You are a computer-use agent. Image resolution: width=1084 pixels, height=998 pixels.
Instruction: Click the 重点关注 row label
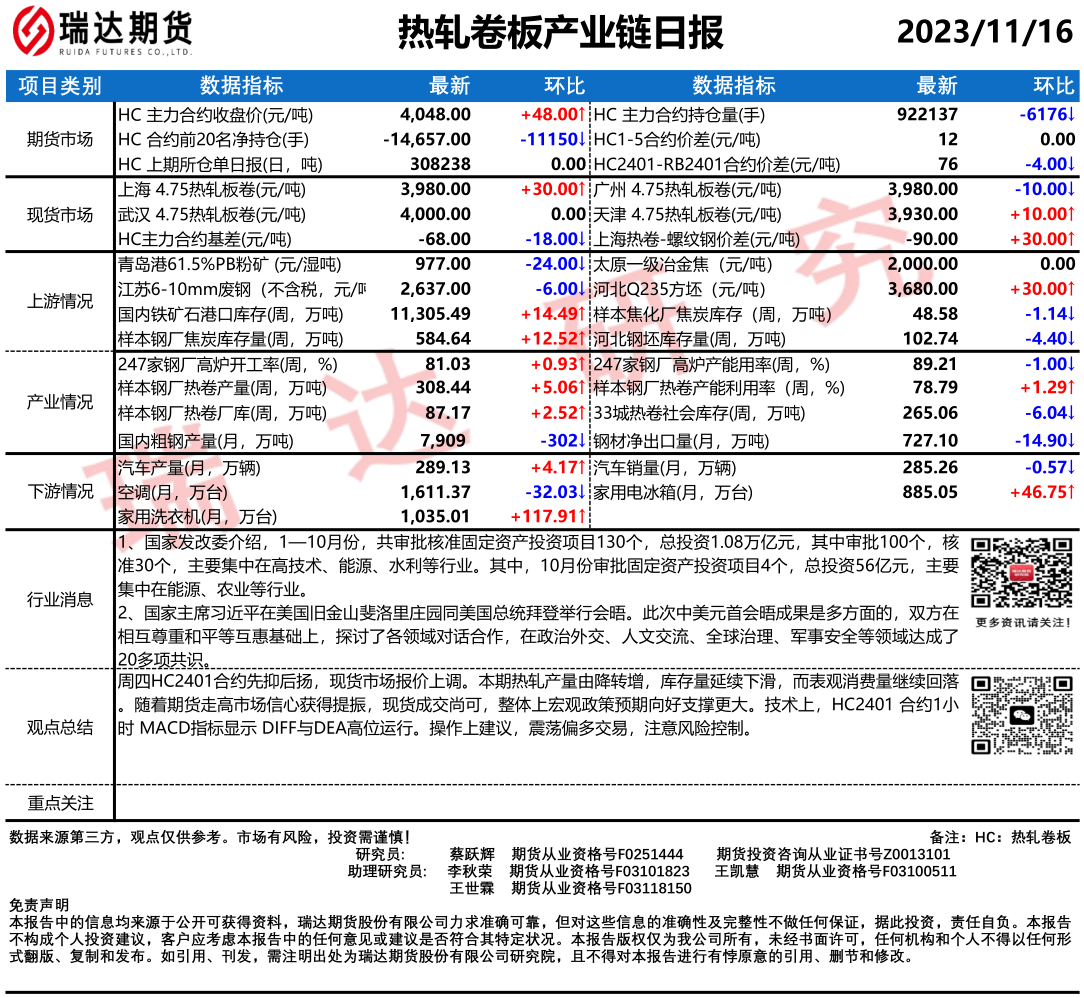click(60, 802)
